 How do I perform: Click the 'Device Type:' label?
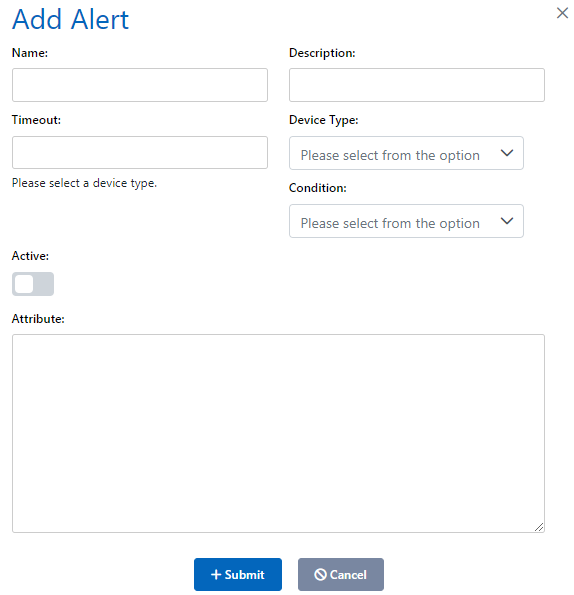point(324,120)
